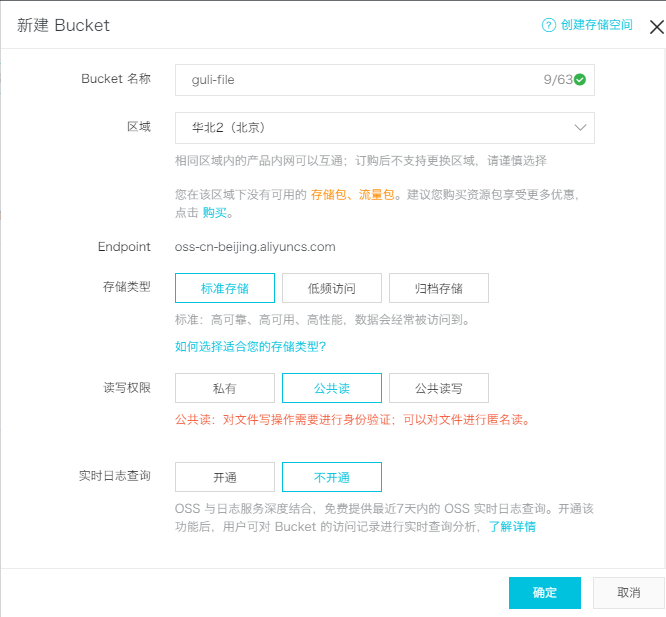This screenshot has height=617, width=666.
Task: Set read/write permission to 私有
Action: point(224,388)
